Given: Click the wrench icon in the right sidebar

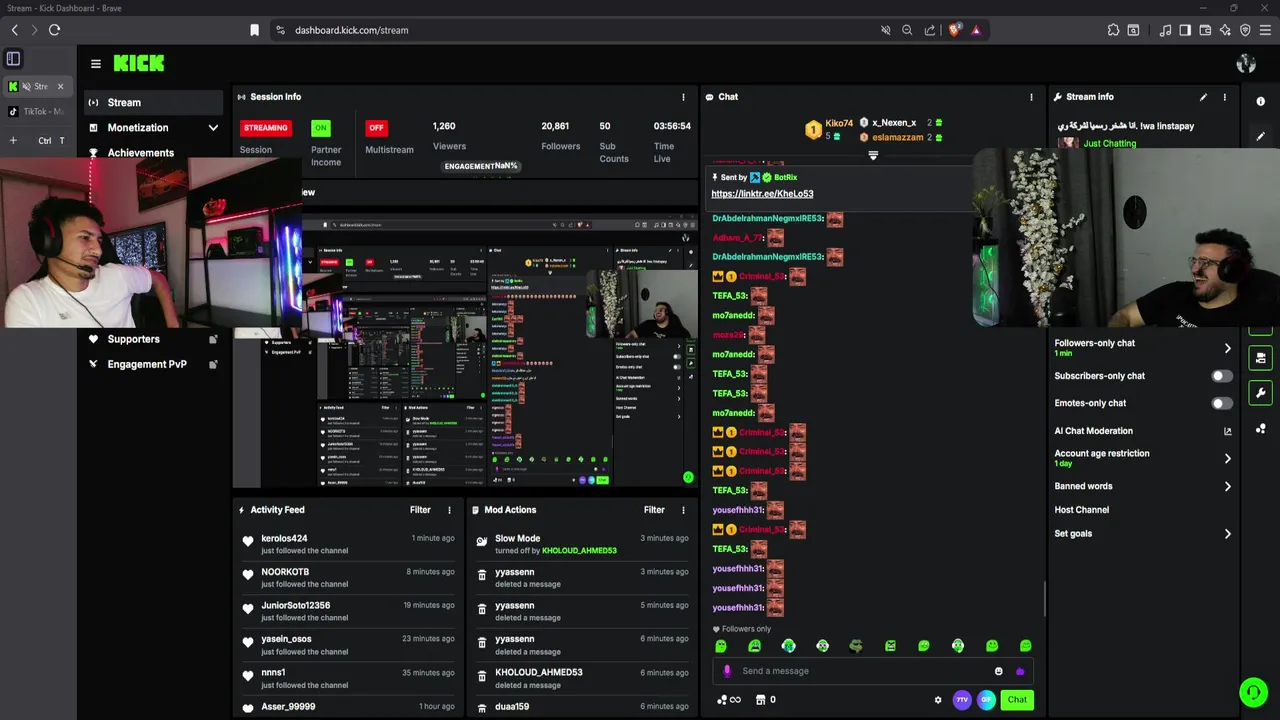Looking at the screenshot, I should click(x=1261, y=393).
